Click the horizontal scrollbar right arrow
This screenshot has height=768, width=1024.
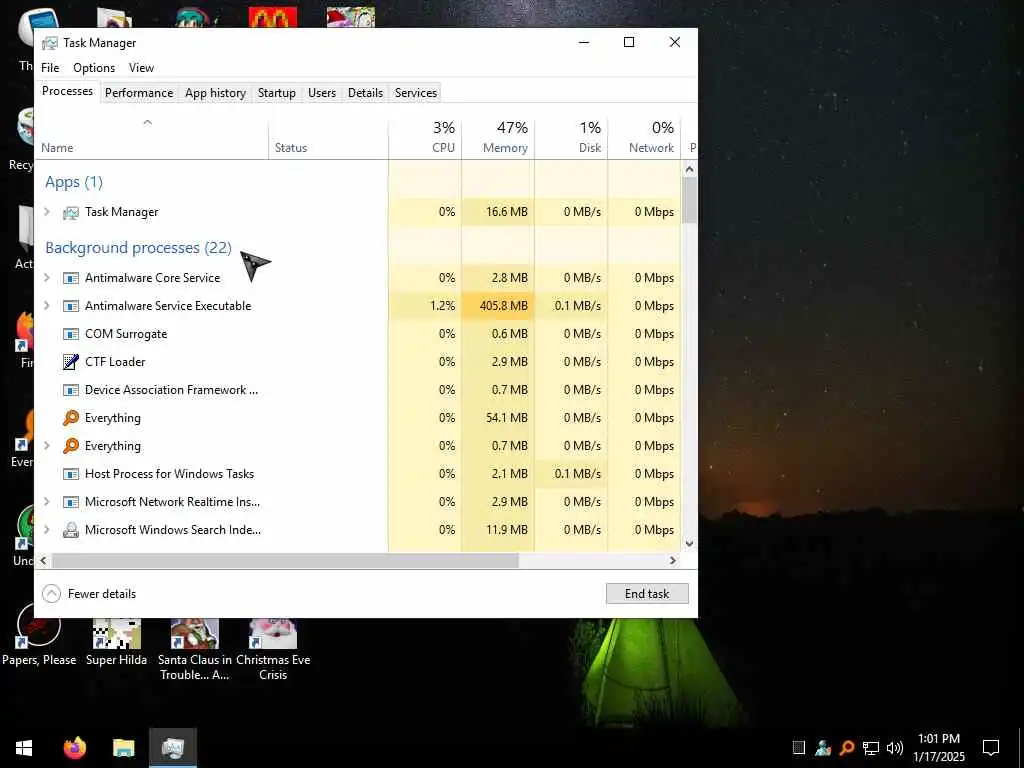coord(673,560)
